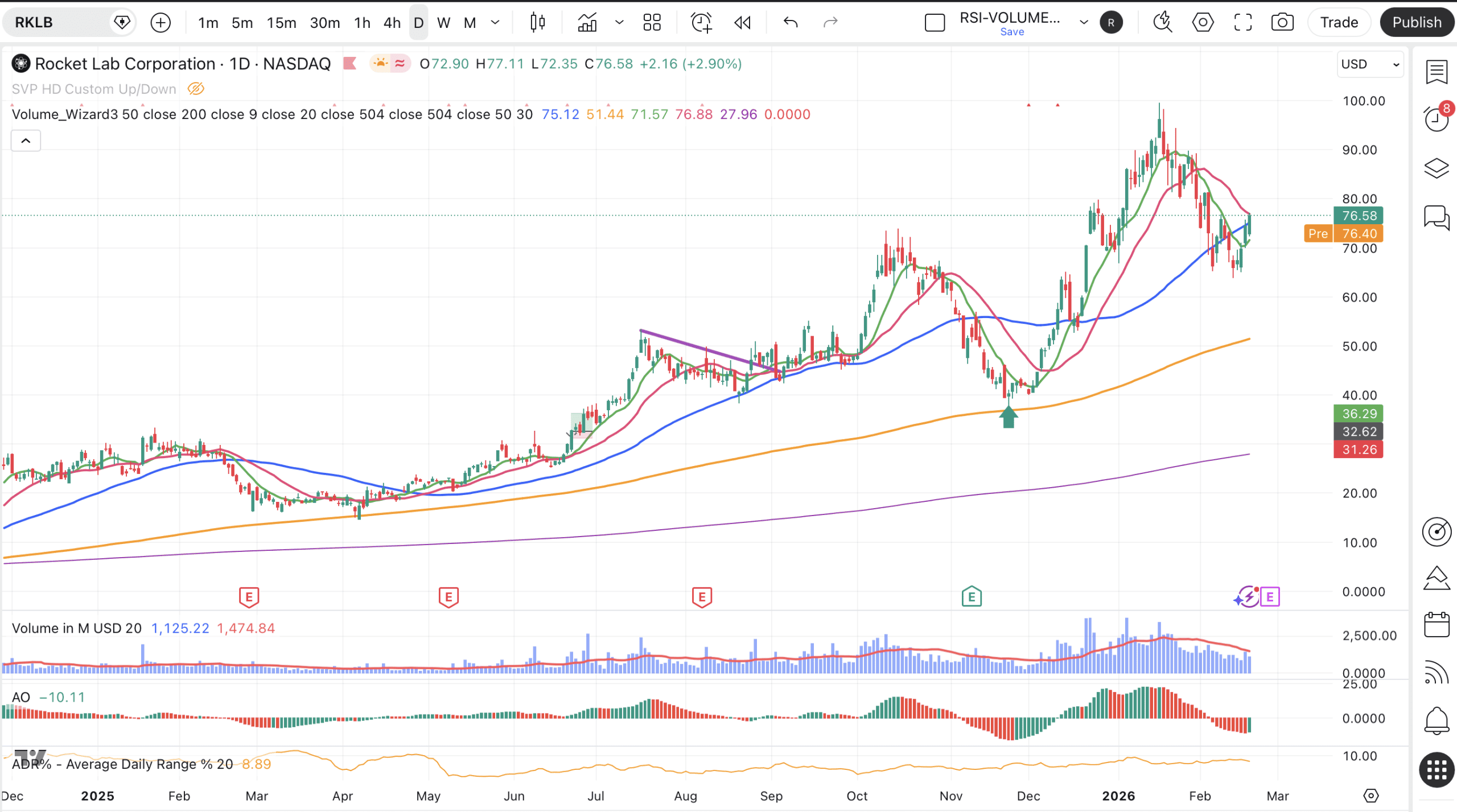
Task: Open the Indicators menu
Action: point(587,22)
